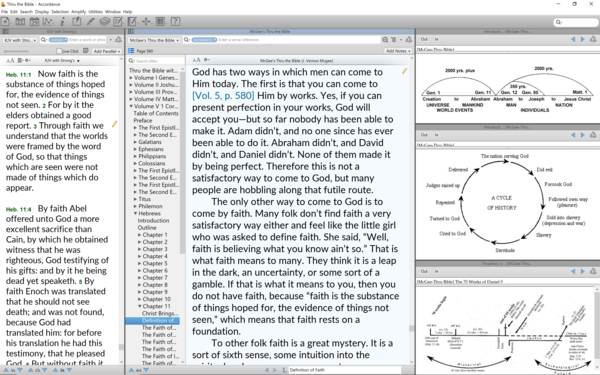The width and height of the screenshot is (600, 375).
Task: Click the next blue arrow in top image pane
Action: click(582, 39)
